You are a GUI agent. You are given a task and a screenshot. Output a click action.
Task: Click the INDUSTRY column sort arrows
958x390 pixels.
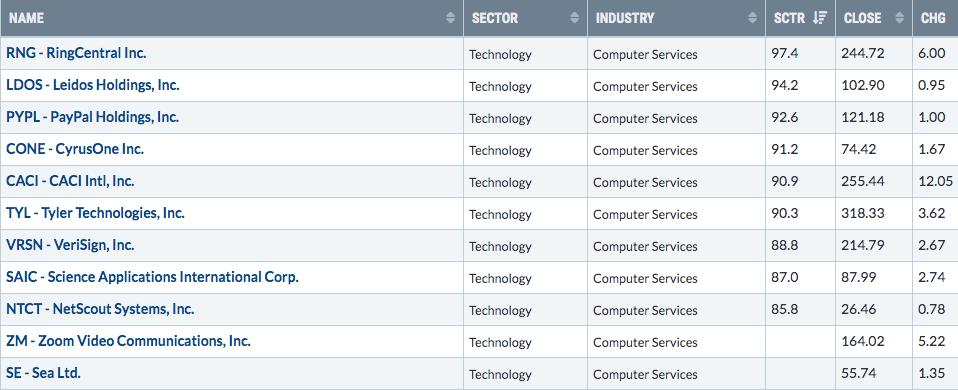[752, 18]
